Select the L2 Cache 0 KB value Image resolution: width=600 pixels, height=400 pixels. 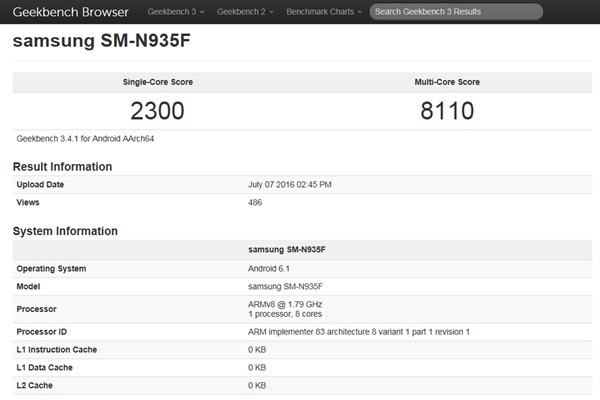pos(257,385)
